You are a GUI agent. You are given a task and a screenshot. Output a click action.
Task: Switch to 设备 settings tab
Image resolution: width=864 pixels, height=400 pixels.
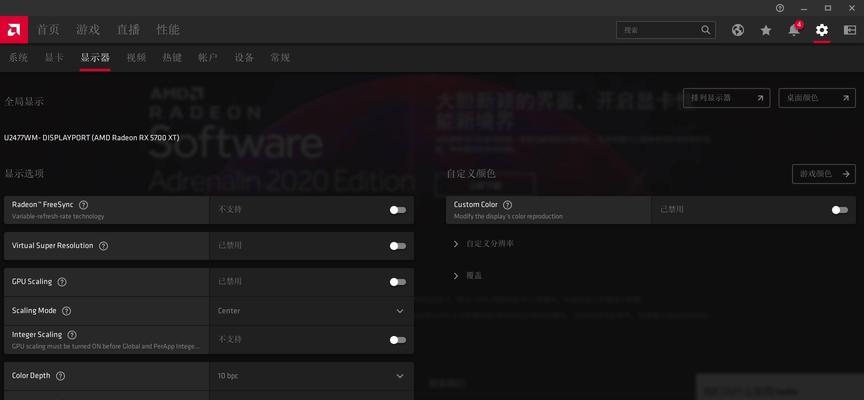pyautogui.click(x=244, y=57)
